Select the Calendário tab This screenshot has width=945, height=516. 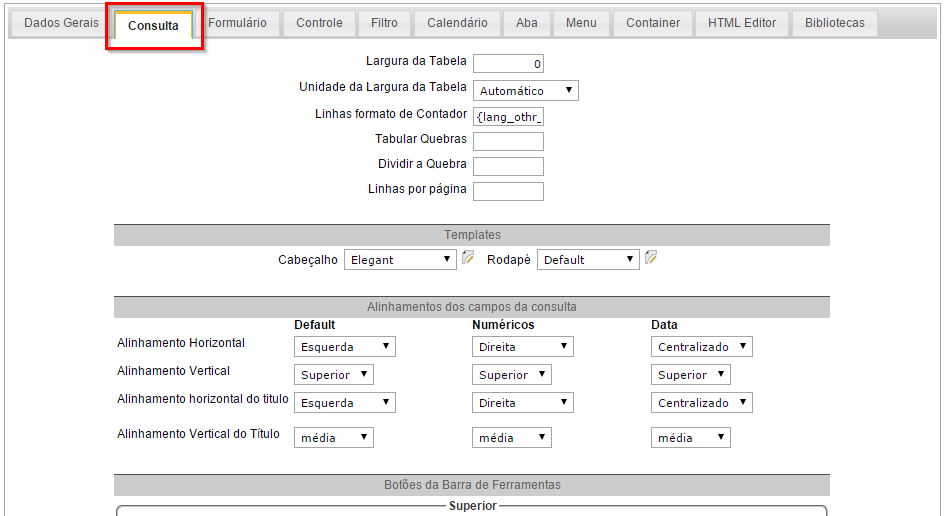457,23
